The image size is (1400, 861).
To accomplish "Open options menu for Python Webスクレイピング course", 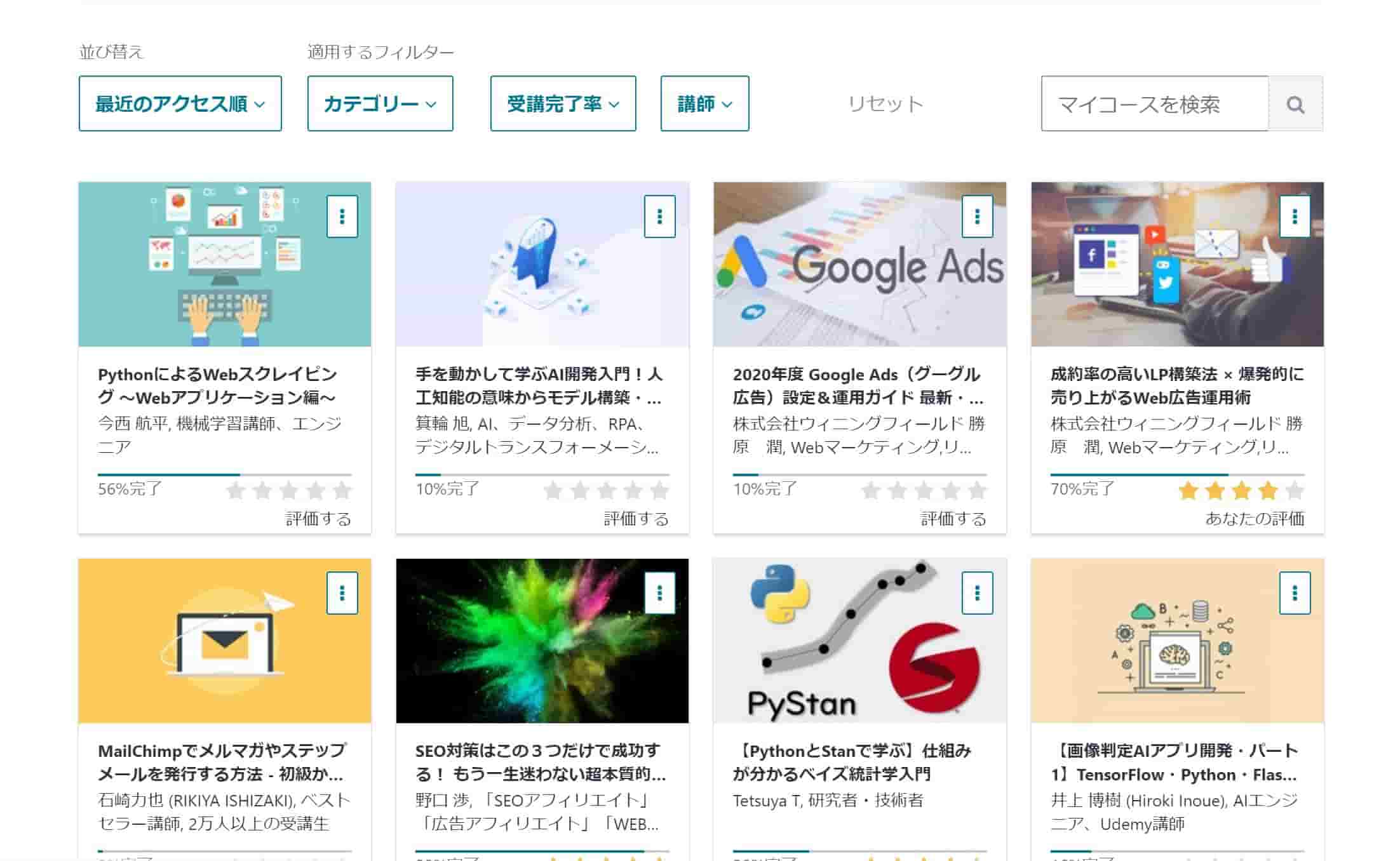I will coord(342,217).
